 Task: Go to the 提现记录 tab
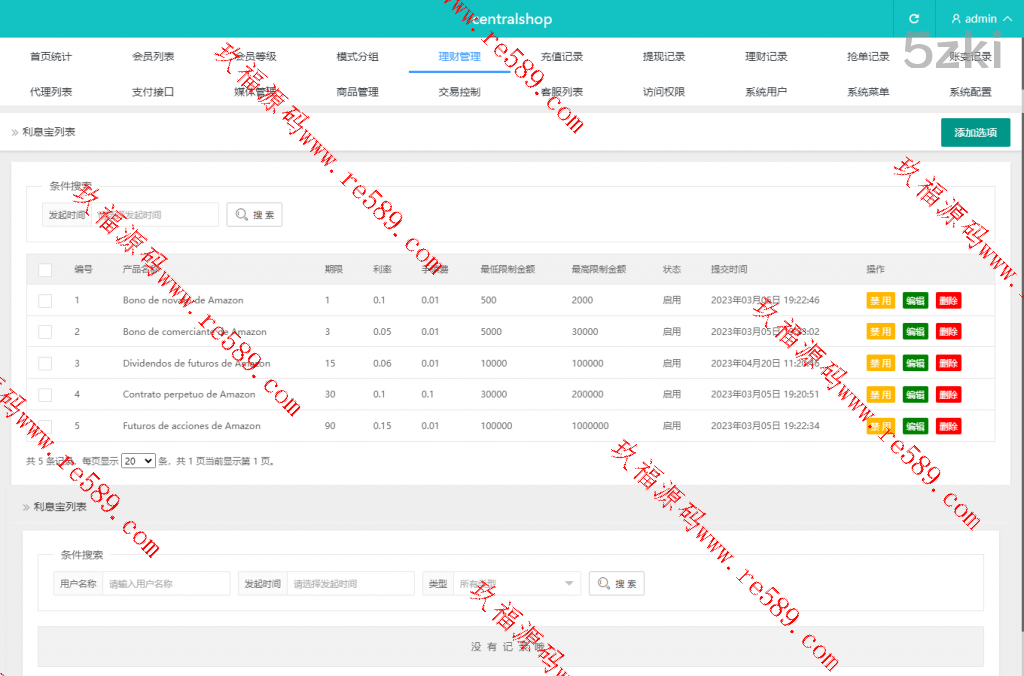pyautogui.click(x=664, y=57)
